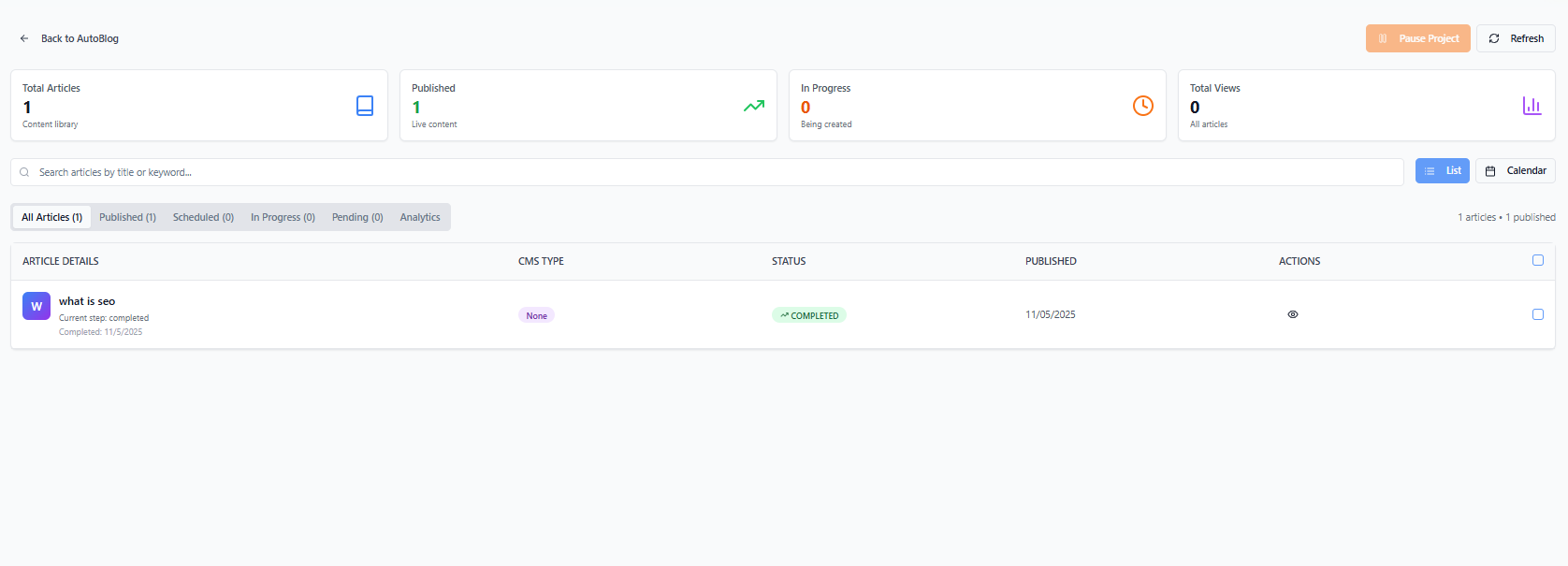View the 'what is seo' article via eye icon
This screenshot has width=1568, height=566.
pyautogui.click(x=1293, y=314)
